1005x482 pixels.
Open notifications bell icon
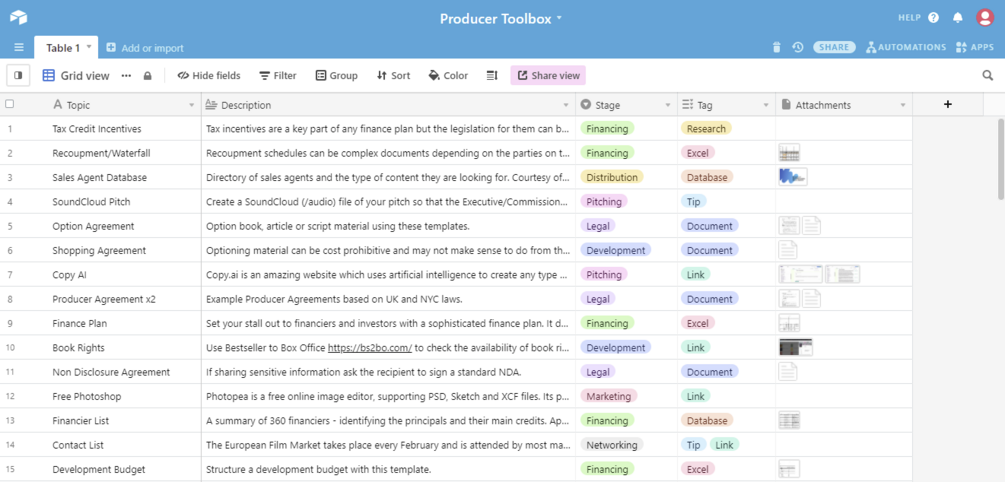click(958, 18)
